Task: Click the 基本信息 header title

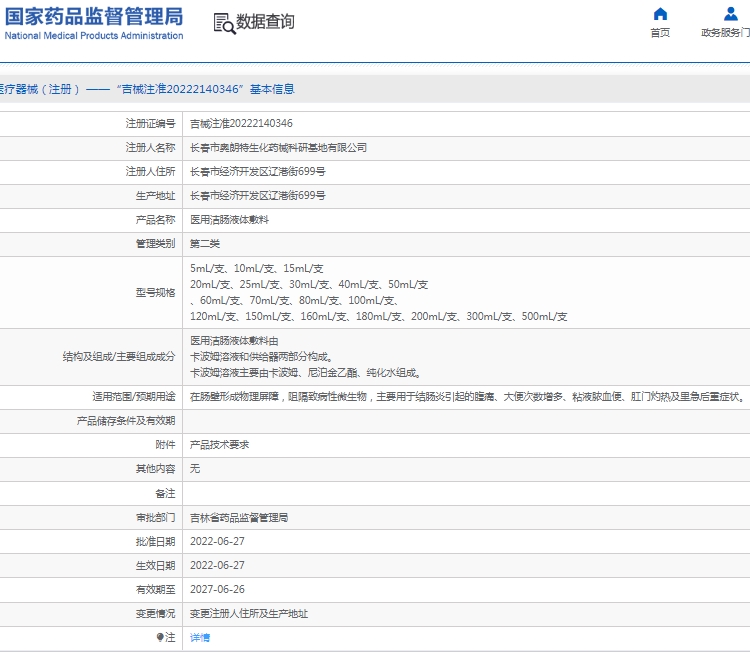Action: click(x=272, y=89)
